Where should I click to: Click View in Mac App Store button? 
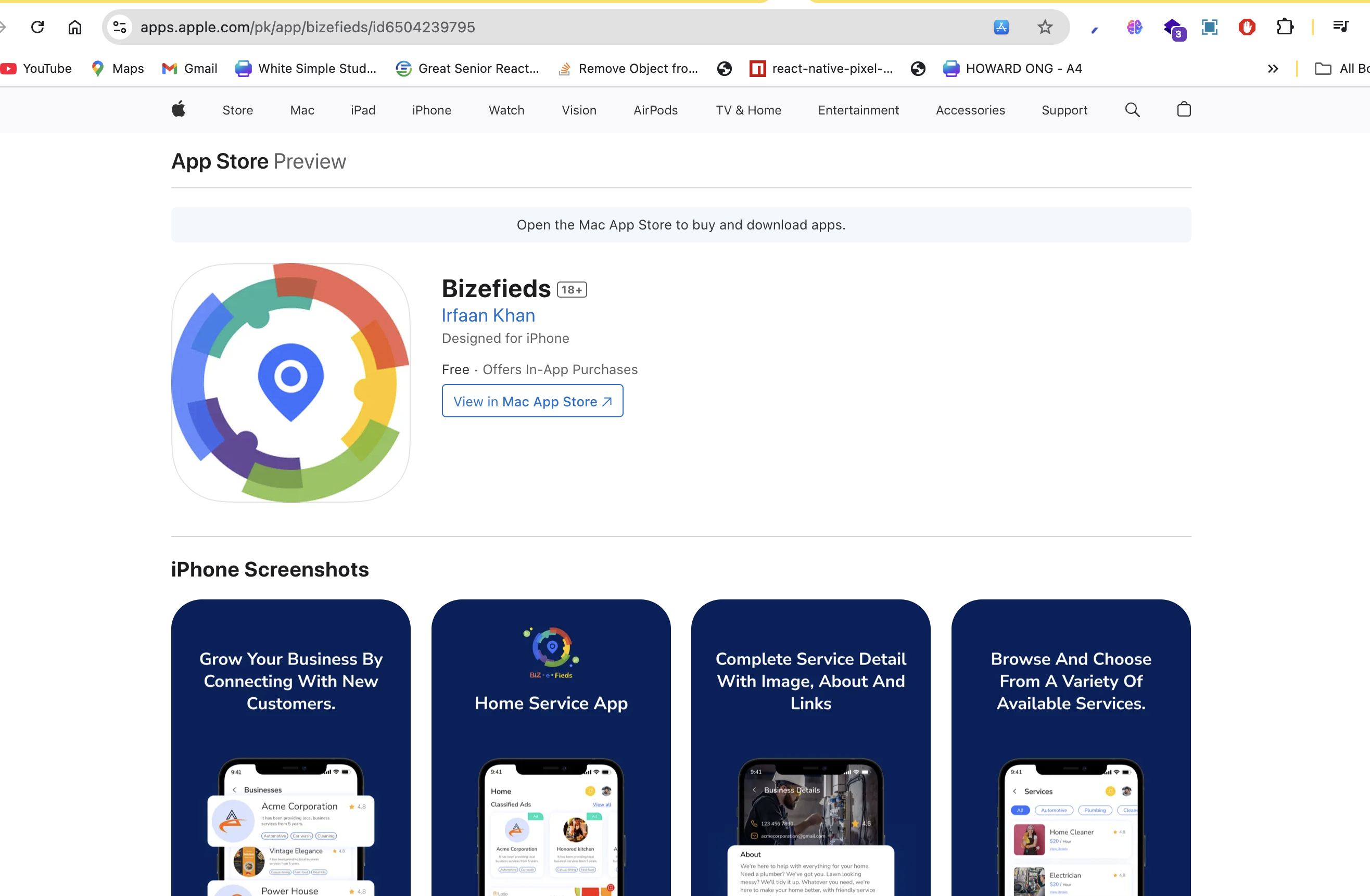click(x=532, y=401)
